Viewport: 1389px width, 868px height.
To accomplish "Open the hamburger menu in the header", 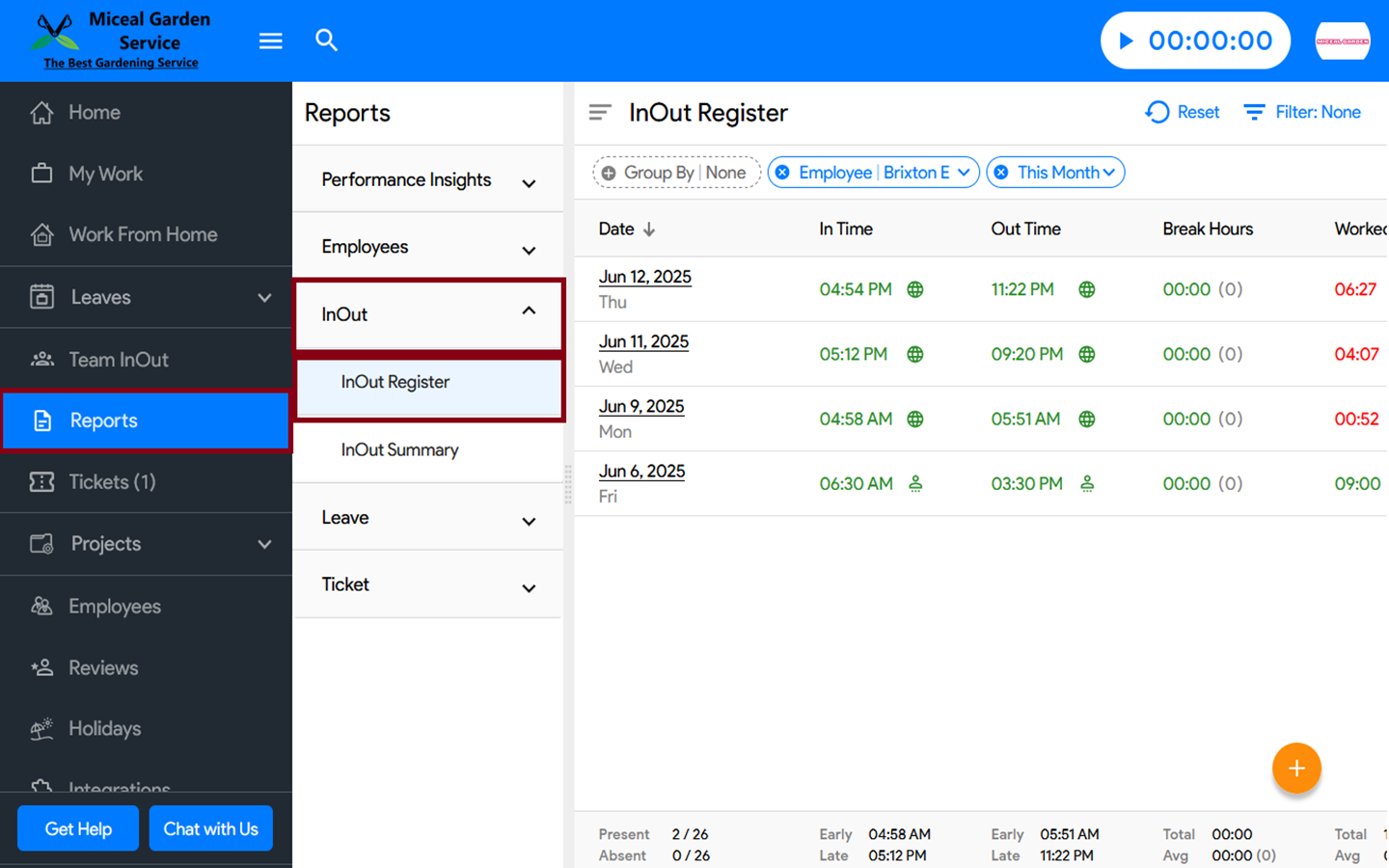I will point(270,41).
